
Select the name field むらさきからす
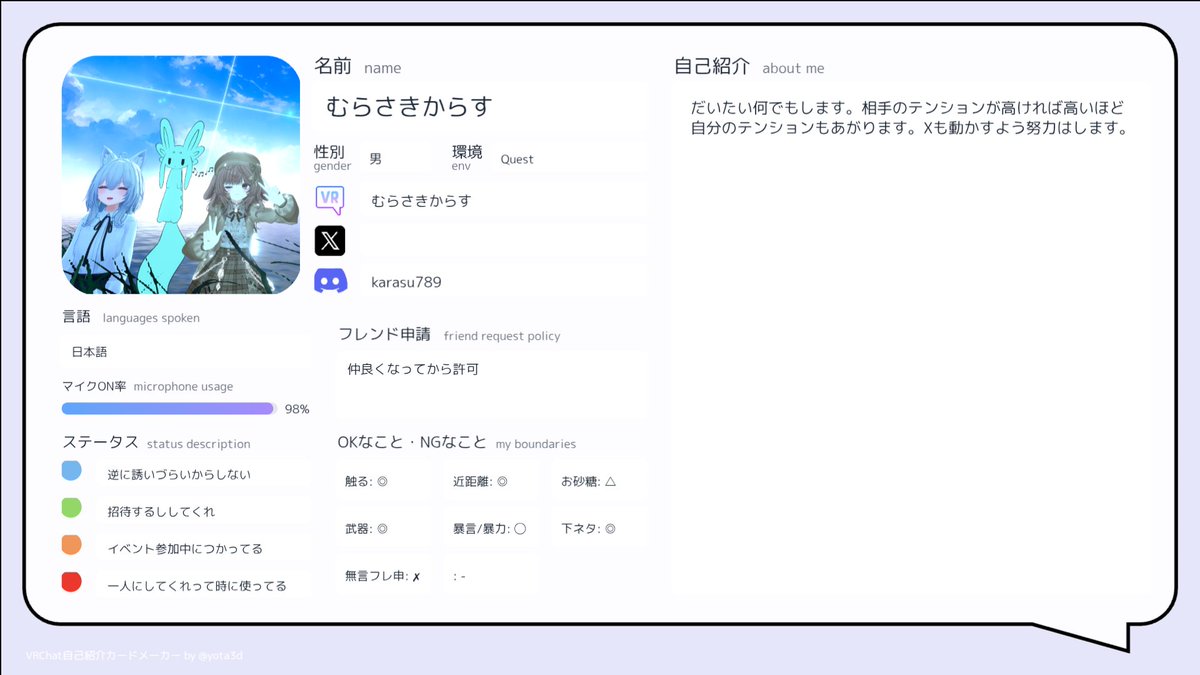pyautogui.click(x=482, y=107)
